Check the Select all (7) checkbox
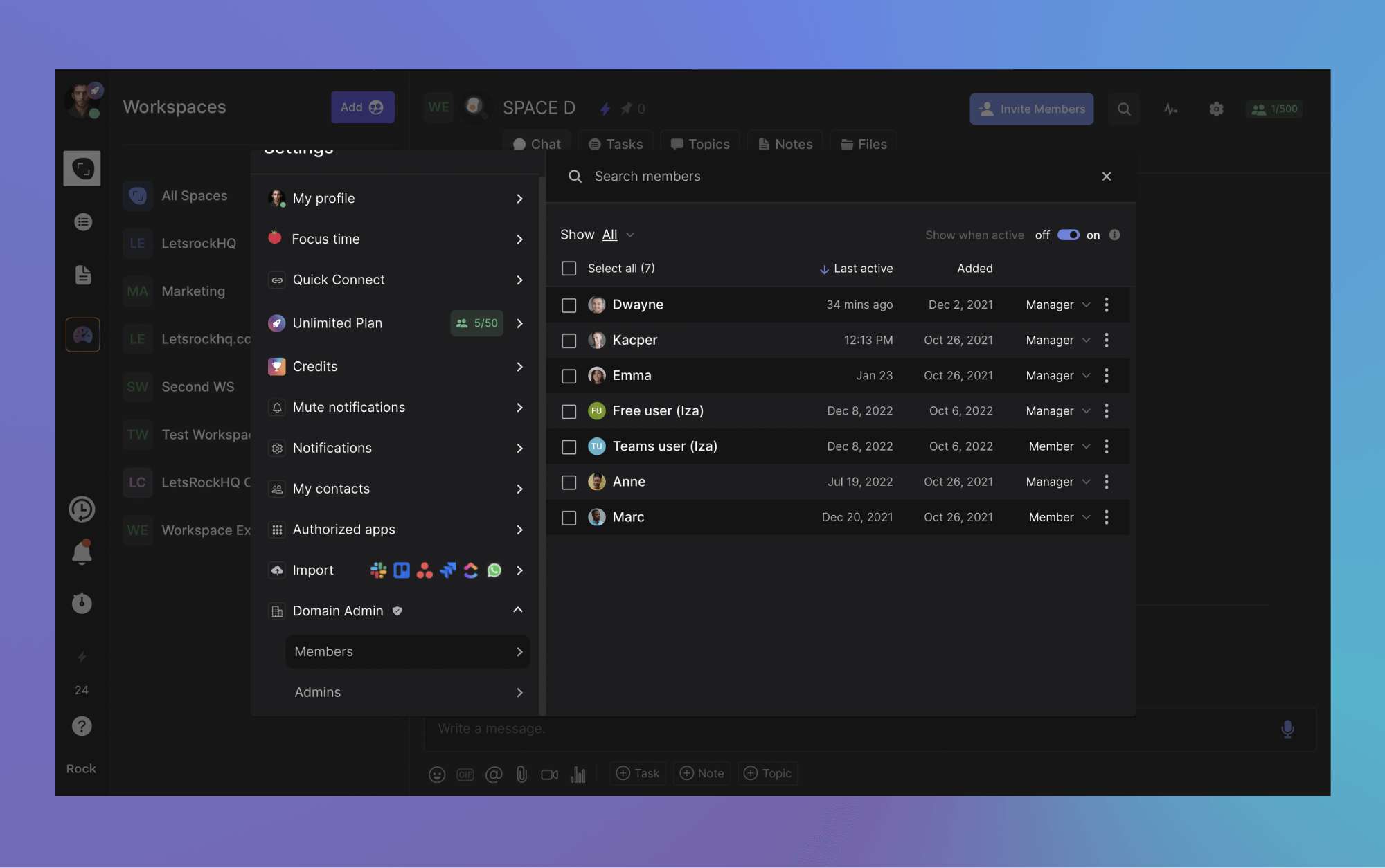The height and width of the screenshot is (868, 1385). 569,268
